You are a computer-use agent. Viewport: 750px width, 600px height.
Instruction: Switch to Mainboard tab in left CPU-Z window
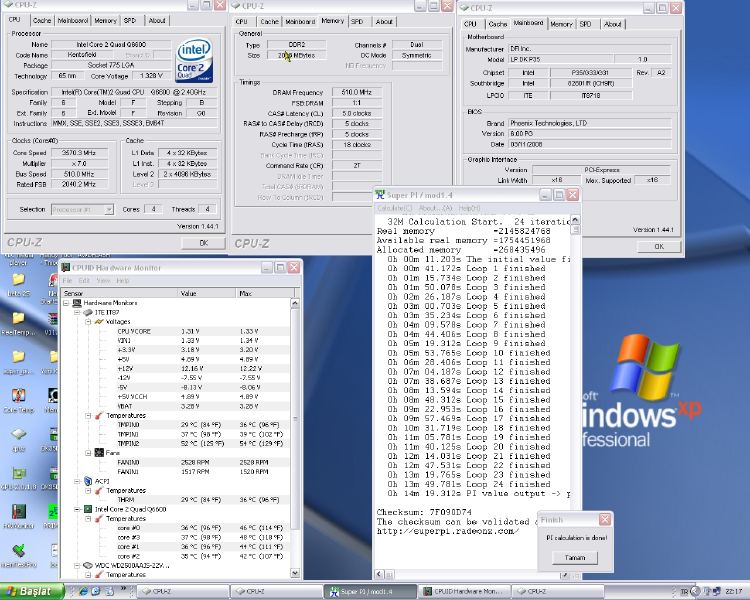click(73, 21)
